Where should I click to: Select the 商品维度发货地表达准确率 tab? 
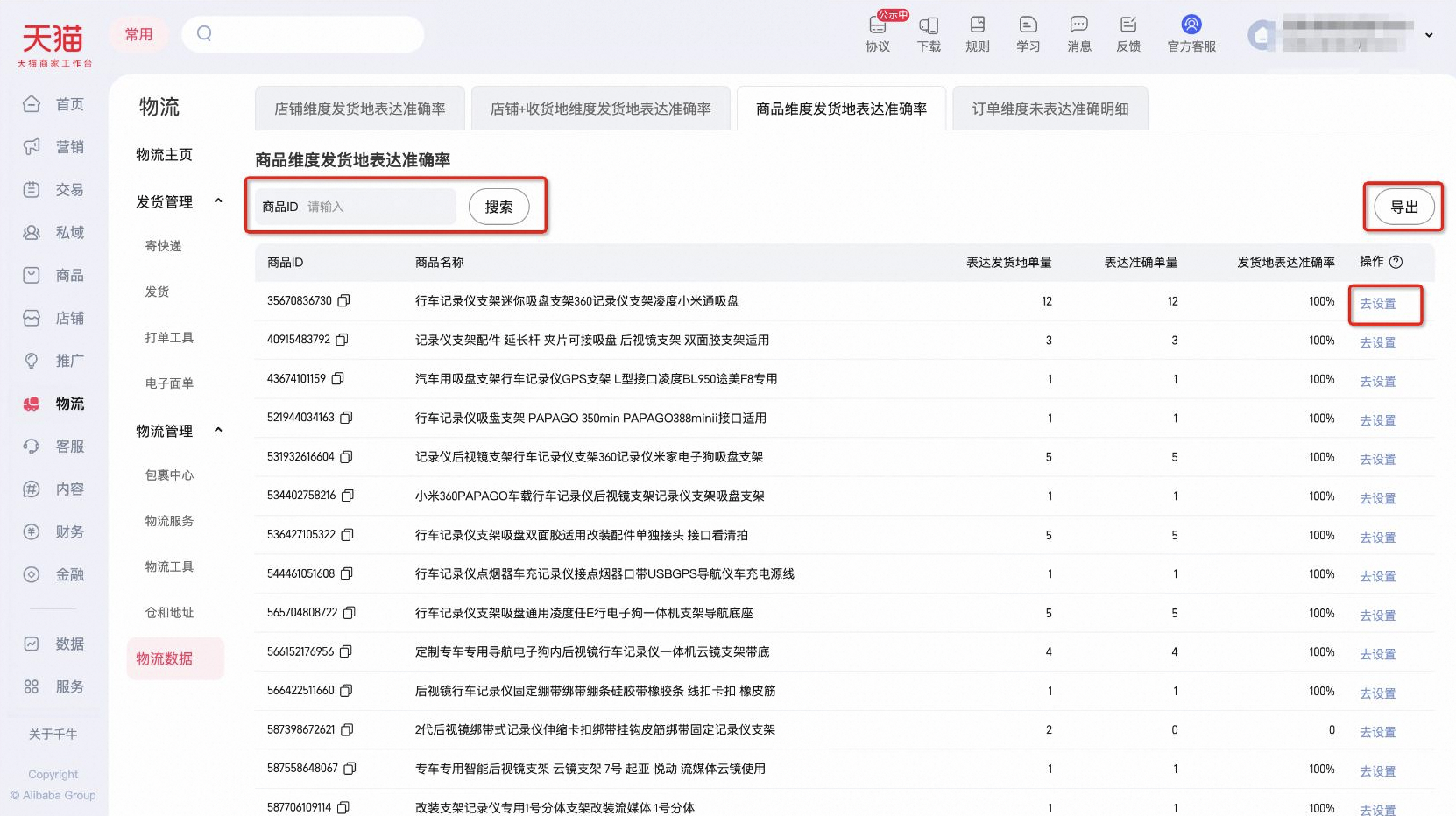coord(841,109)
